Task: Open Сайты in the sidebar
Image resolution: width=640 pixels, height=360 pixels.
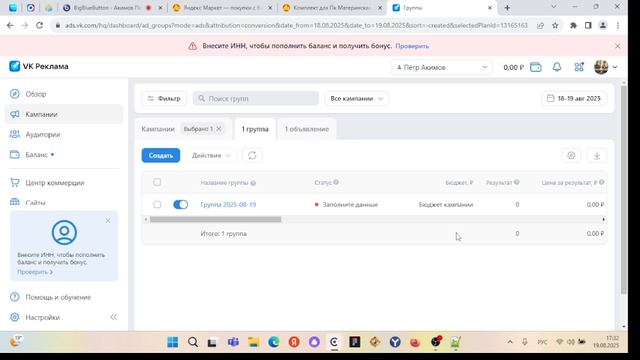Action: [35, 202]
